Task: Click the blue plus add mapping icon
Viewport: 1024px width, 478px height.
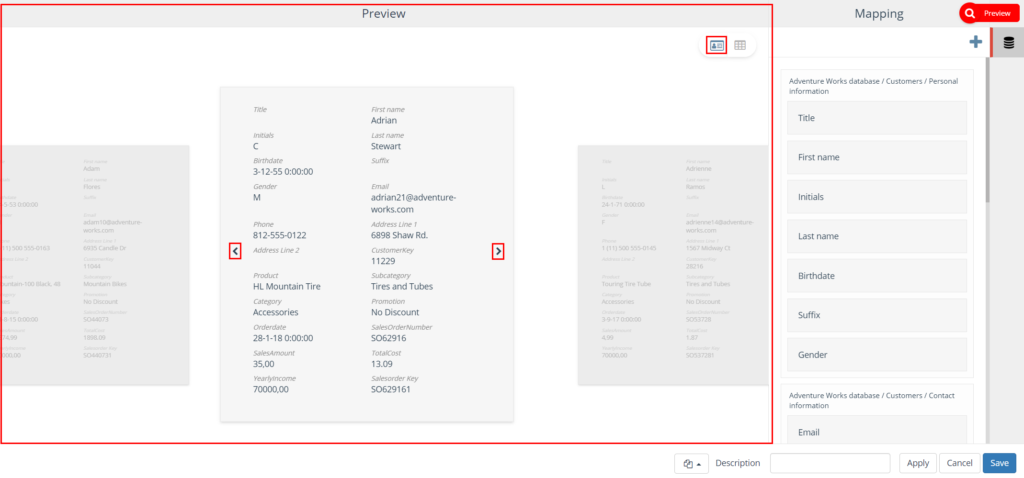Action: point(975,42)
